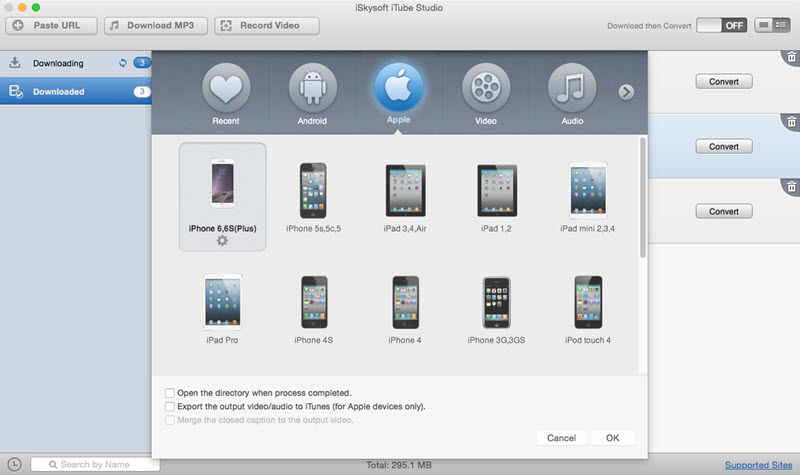
Task: Click the refresh icon beside Downloading
Action: pyautogui.click(x=123, y=63)
